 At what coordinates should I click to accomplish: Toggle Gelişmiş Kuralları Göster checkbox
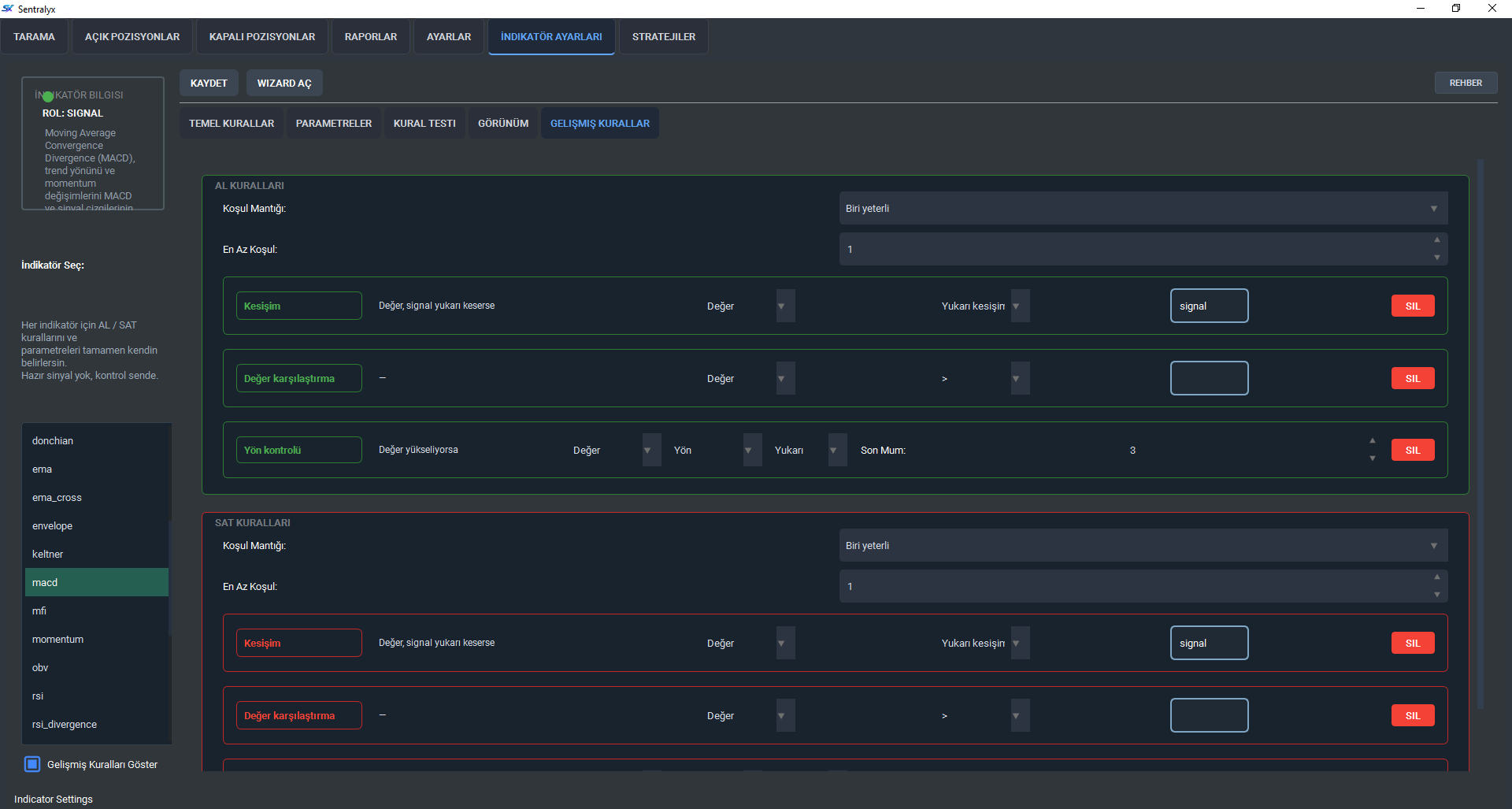(x=32, y=764)
